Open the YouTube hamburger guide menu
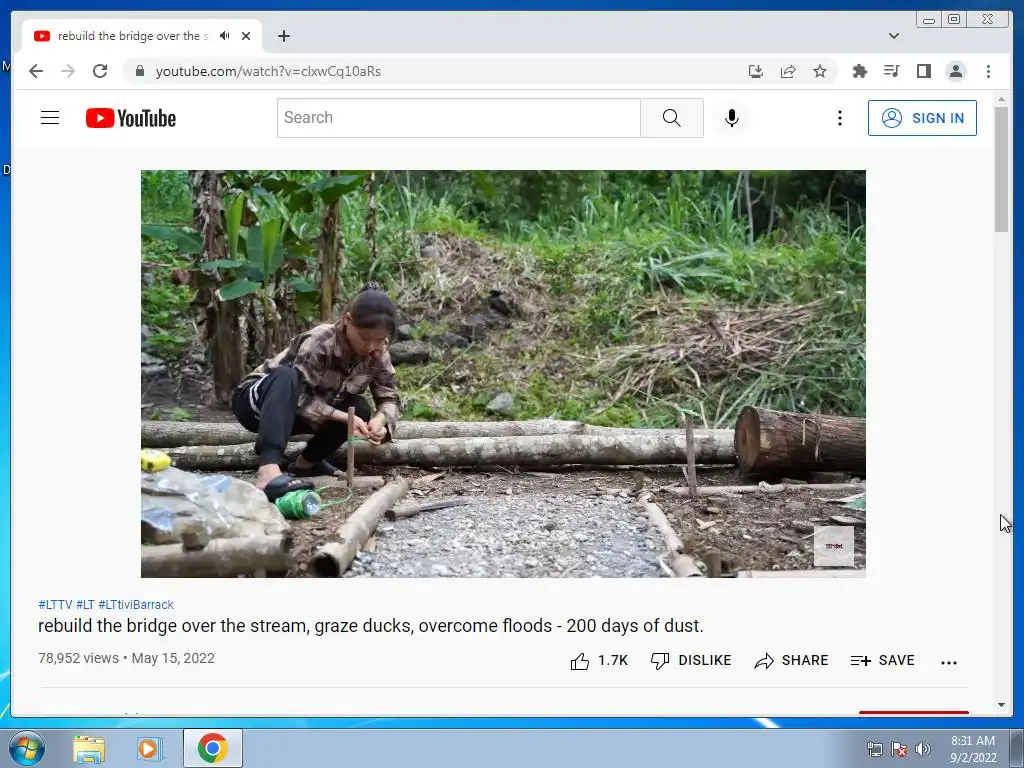This screenshot has width=1024, height=768. (x=50, y=118)
